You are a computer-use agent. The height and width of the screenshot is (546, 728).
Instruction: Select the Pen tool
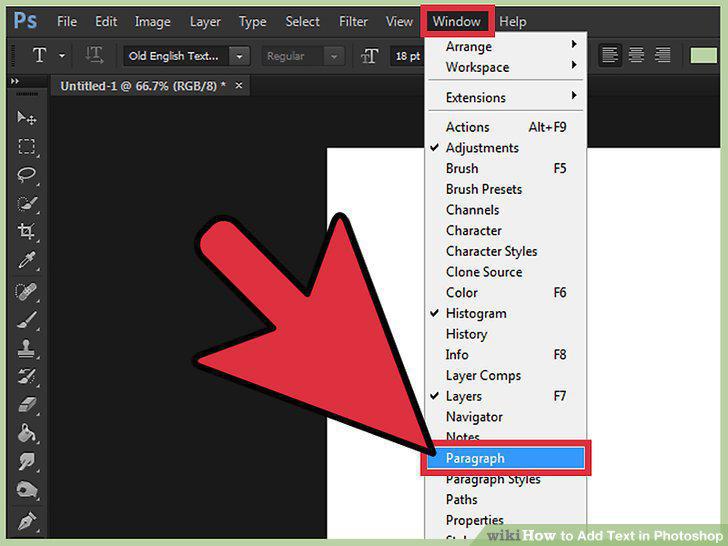pos(26,521)
